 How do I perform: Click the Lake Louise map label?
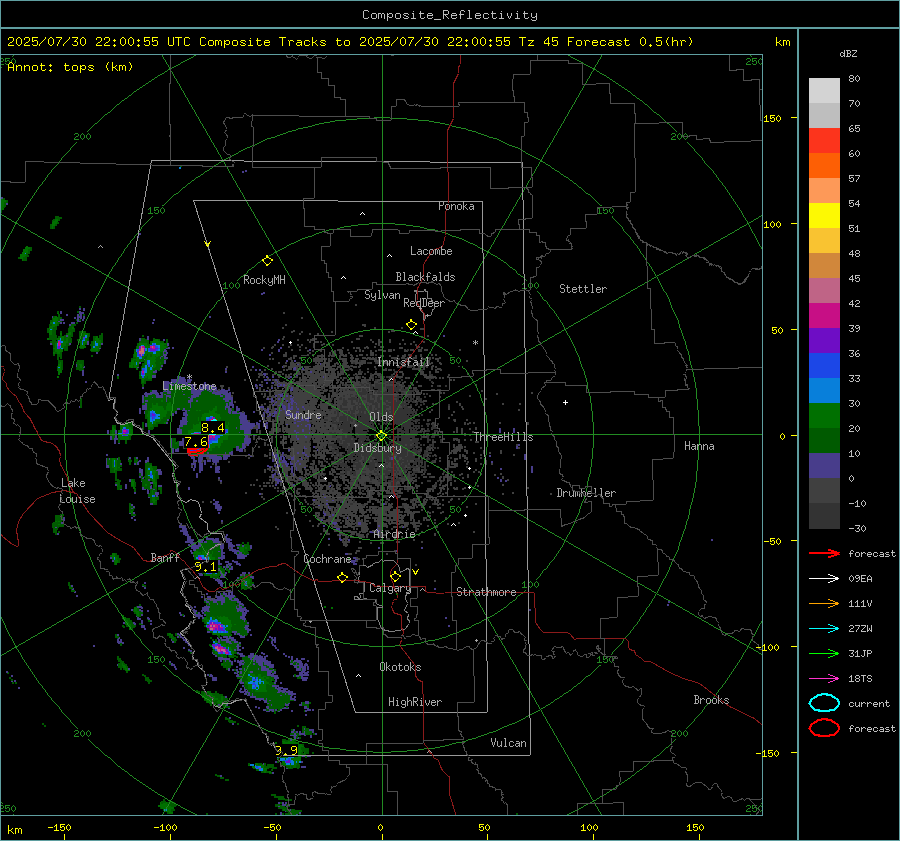click(77, 491)
